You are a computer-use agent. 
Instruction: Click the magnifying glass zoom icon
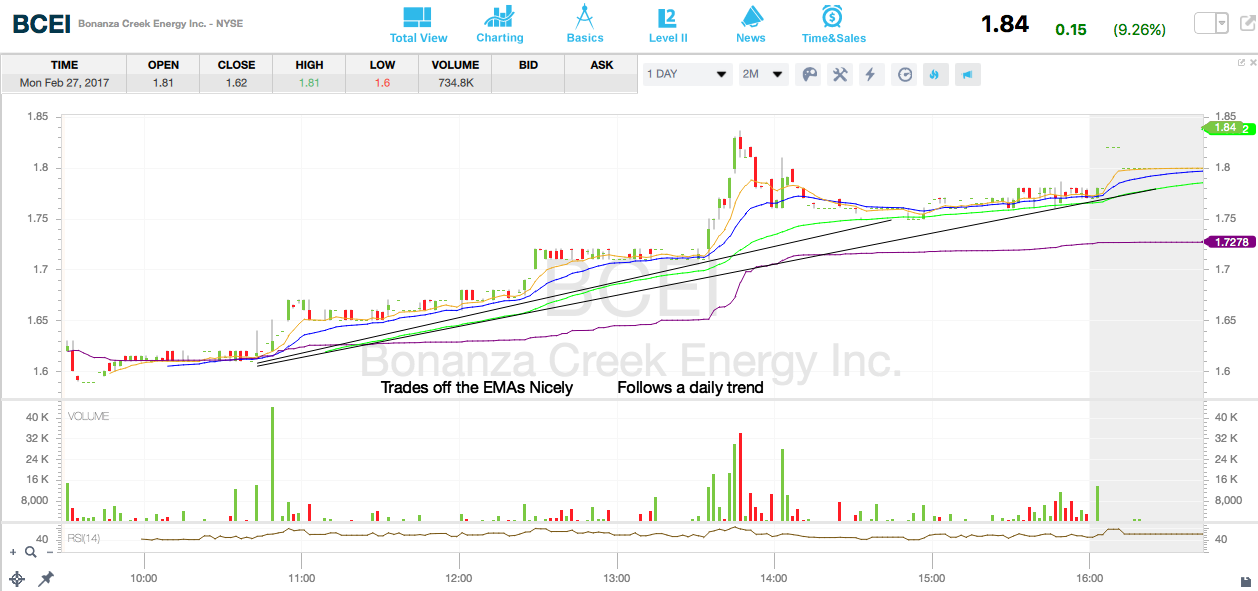click(30, 551)
